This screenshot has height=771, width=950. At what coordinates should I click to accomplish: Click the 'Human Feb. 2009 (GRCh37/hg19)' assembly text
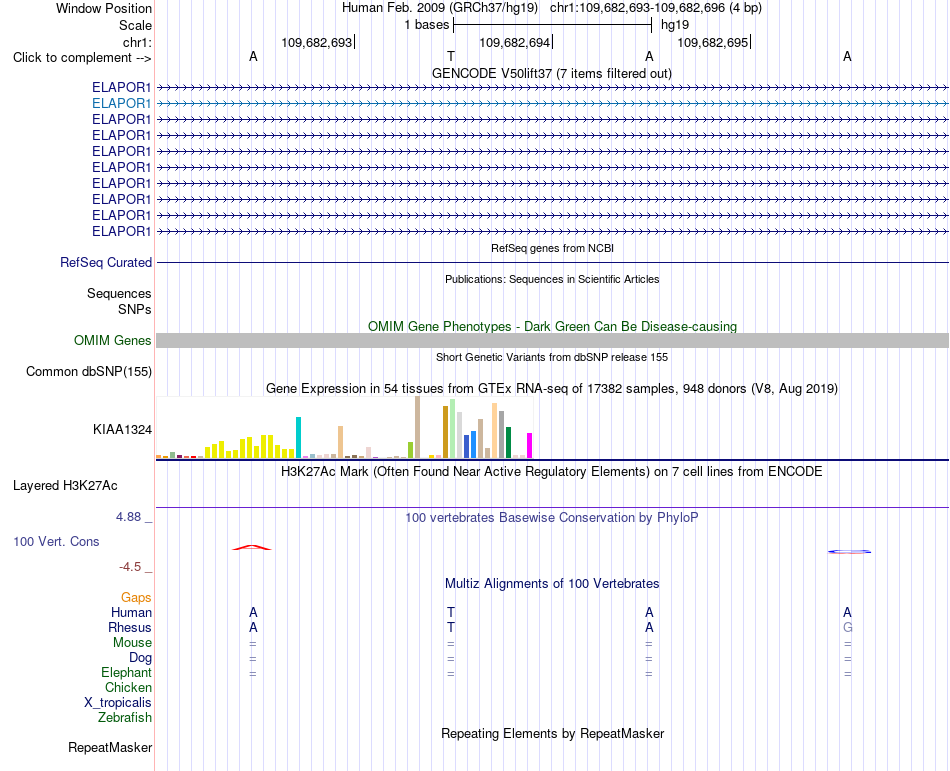[440, 8]
